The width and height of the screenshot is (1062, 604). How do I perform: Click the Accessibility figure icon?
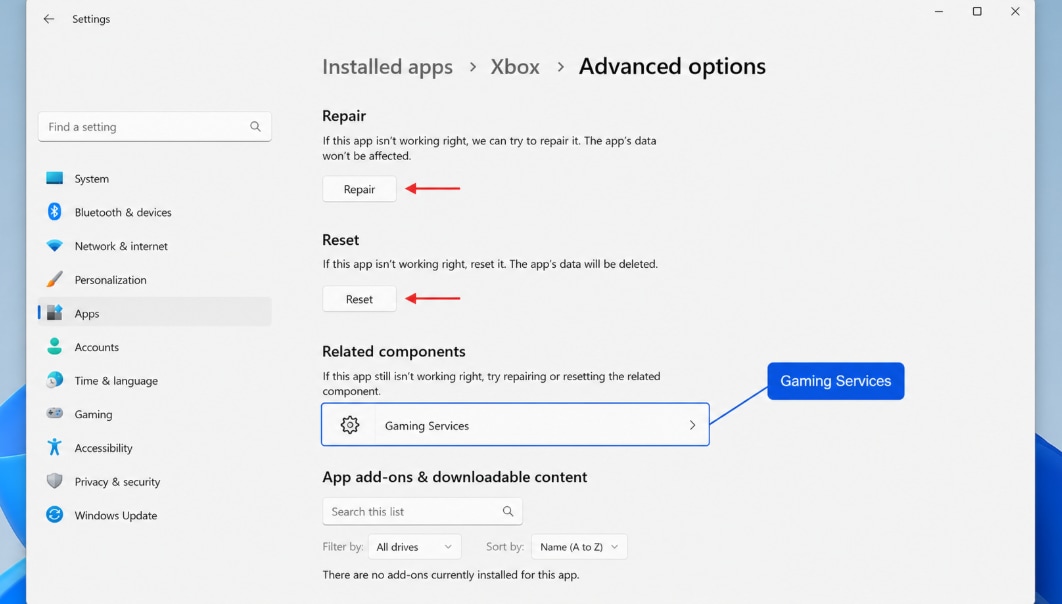point(55,447)
